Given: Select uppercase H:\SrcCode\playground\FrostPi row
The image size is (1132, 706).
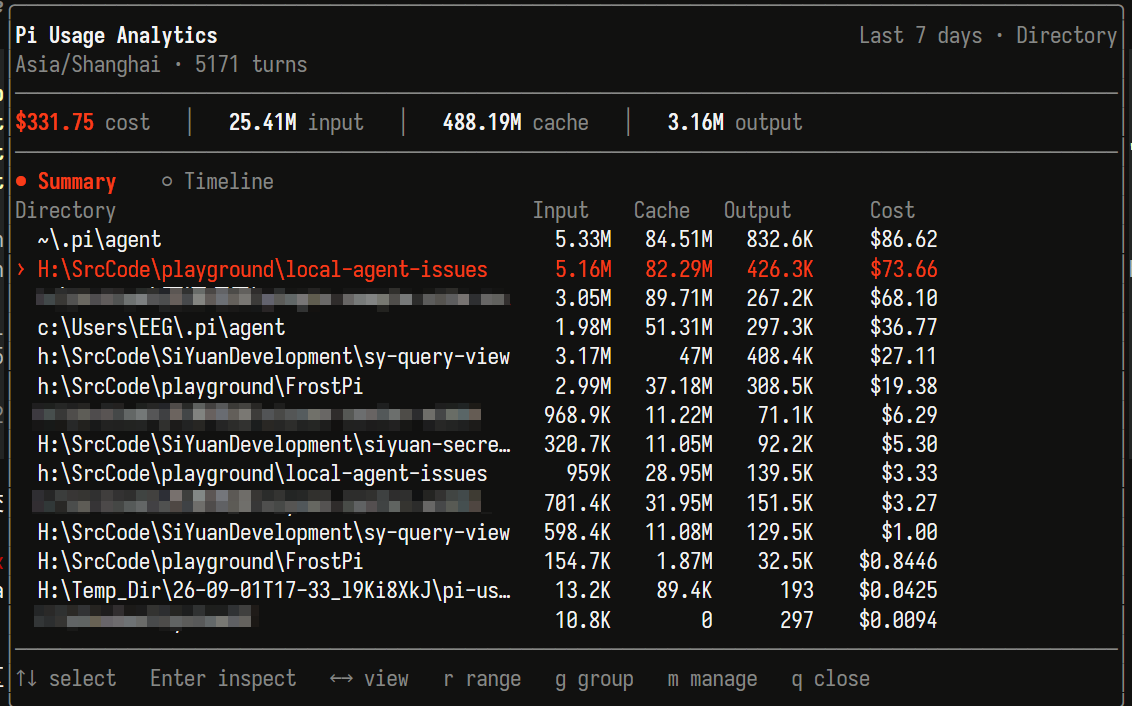Looking at the screenshot, I should pyautogui.click(x=476, y=562).
